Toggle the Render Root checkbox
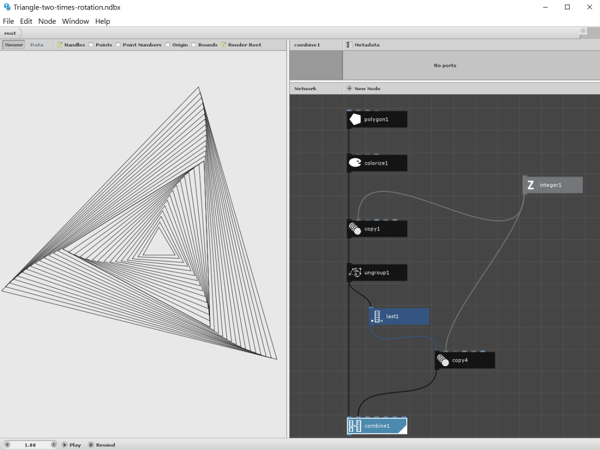Viewport: 600px width, 450px height. (224, 45)
